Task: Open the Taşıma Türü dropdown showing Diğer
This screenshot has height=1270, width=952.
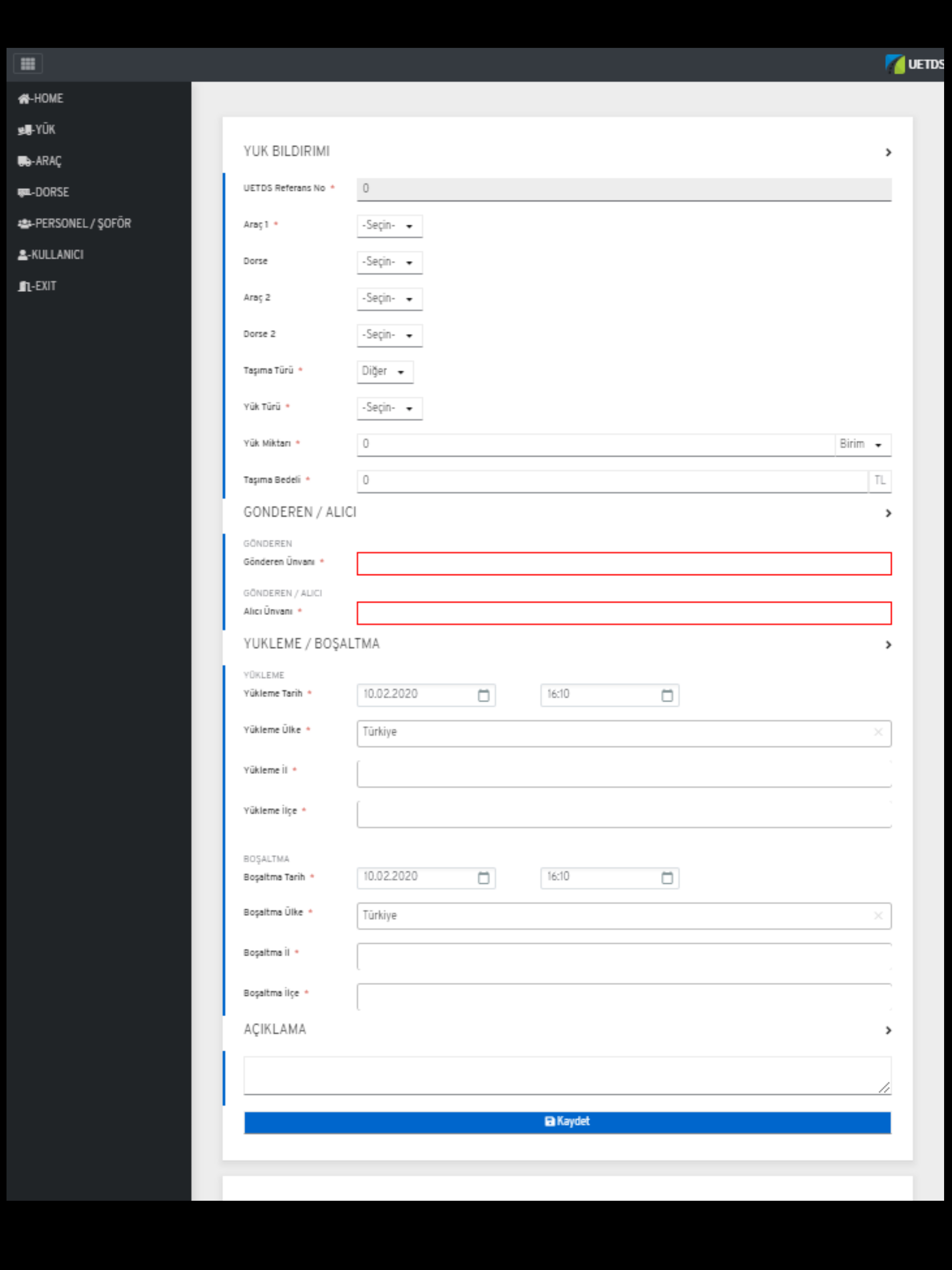Action: coord(385,371)
